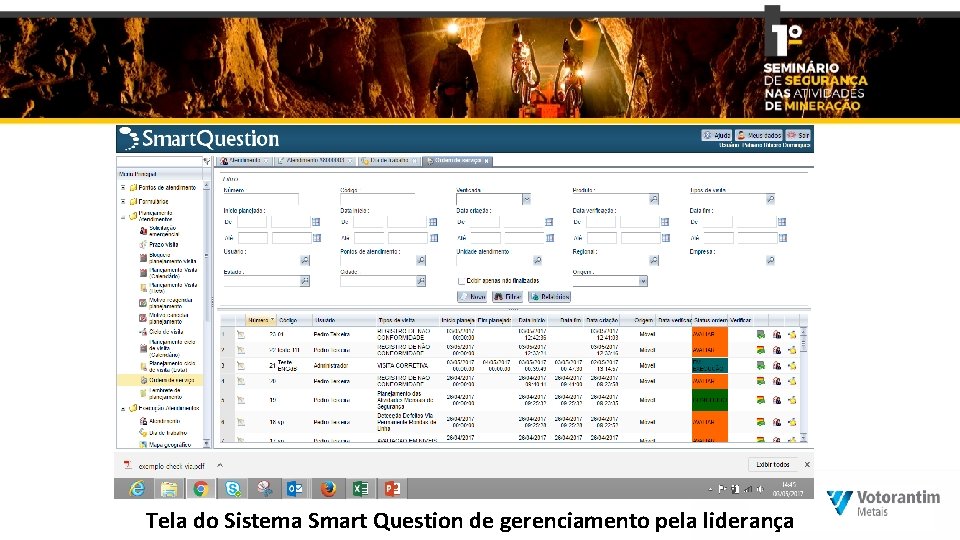This screenshot has height=540, width=960.
Task: Click the Relatórios button
Action: (549, 296)
